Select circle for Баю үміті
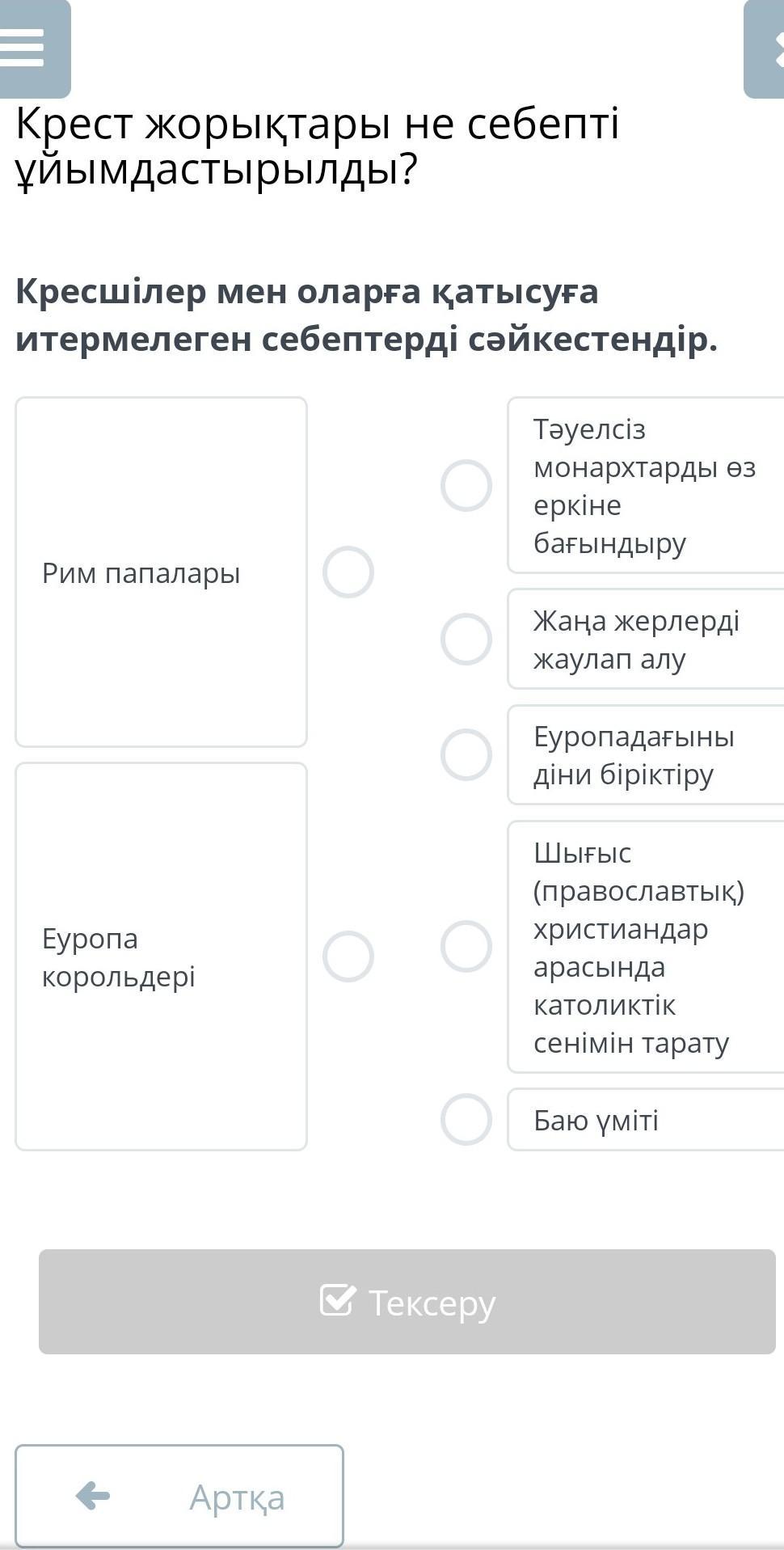Screen dimensions: 784x1550 tap(466, 1120)
